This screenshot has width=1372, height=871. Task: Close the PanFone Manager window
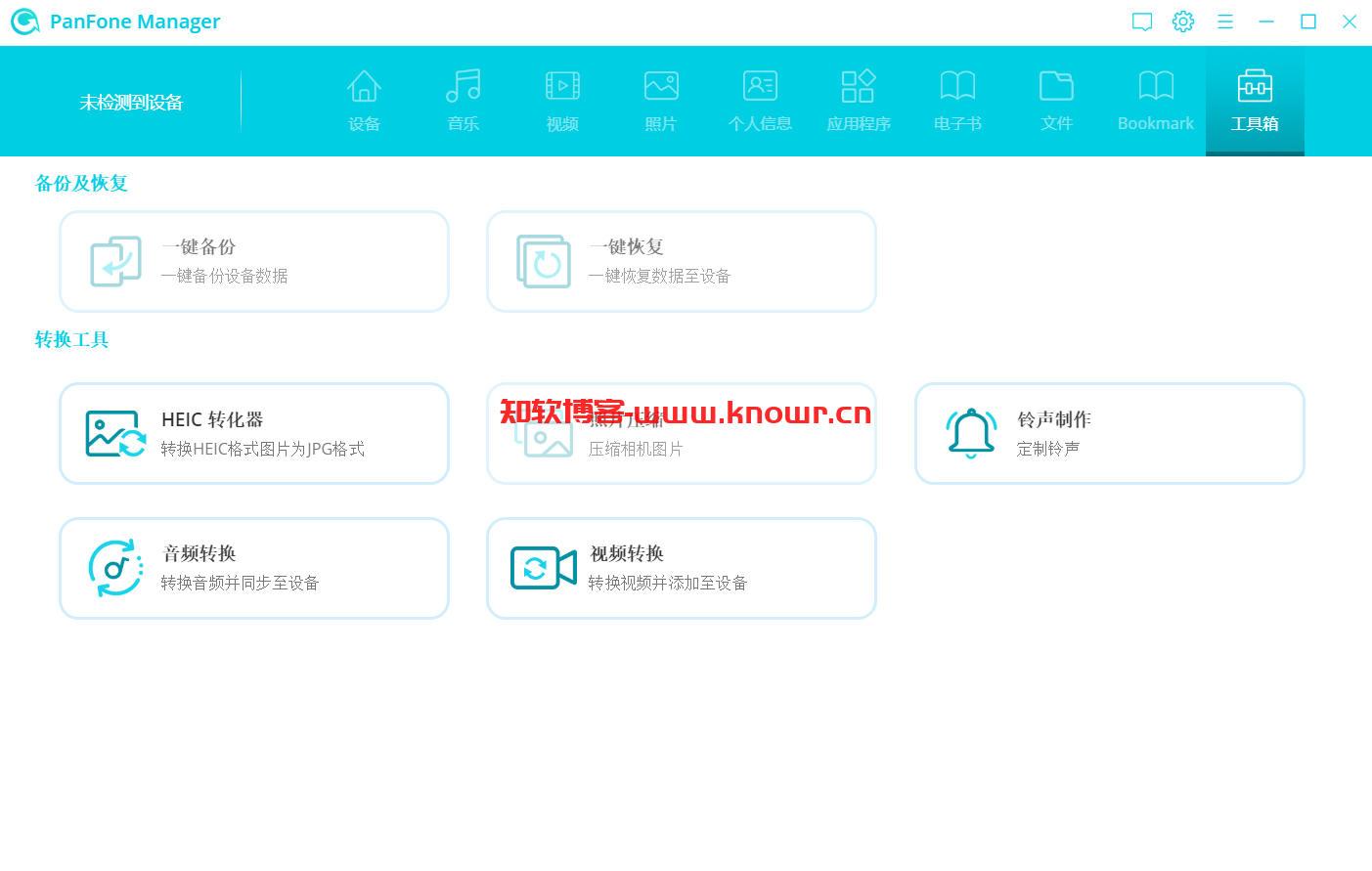(1350, 22)
